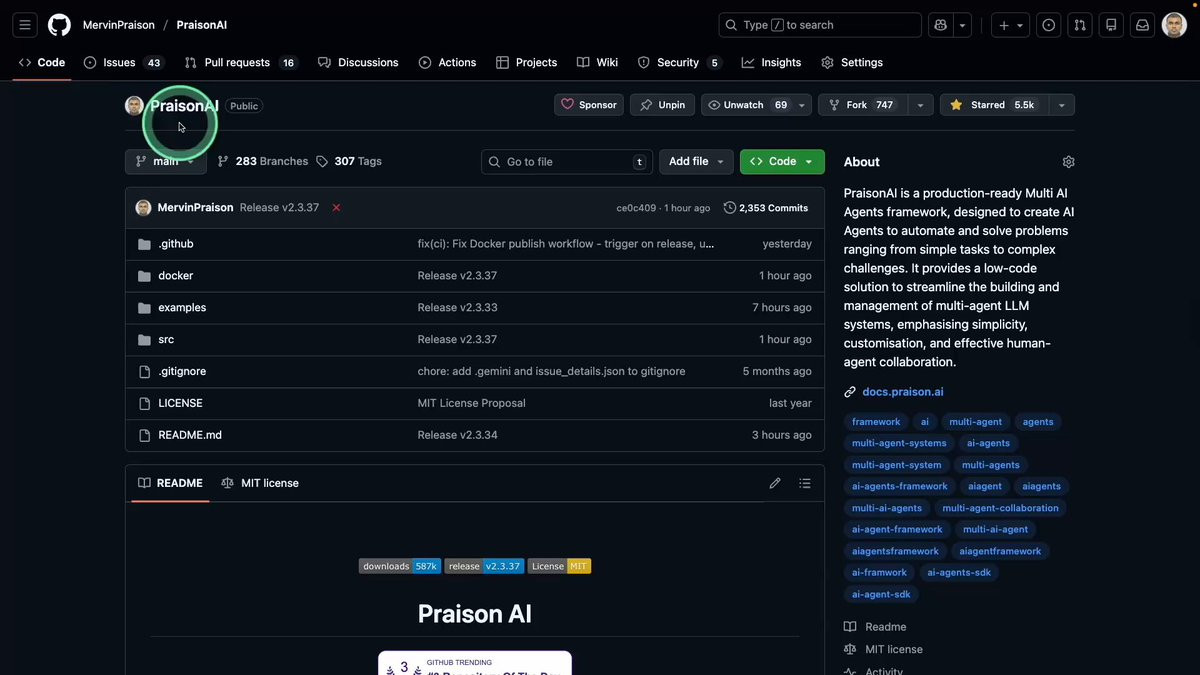This screenshot has width=1200, height=675.
Task: Click the 'framework' topic tag
Action: point(876,422)
